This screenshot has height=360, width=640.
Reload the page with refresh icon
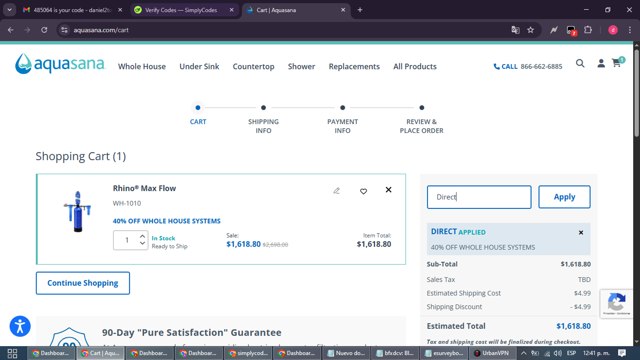pos(44,30)
